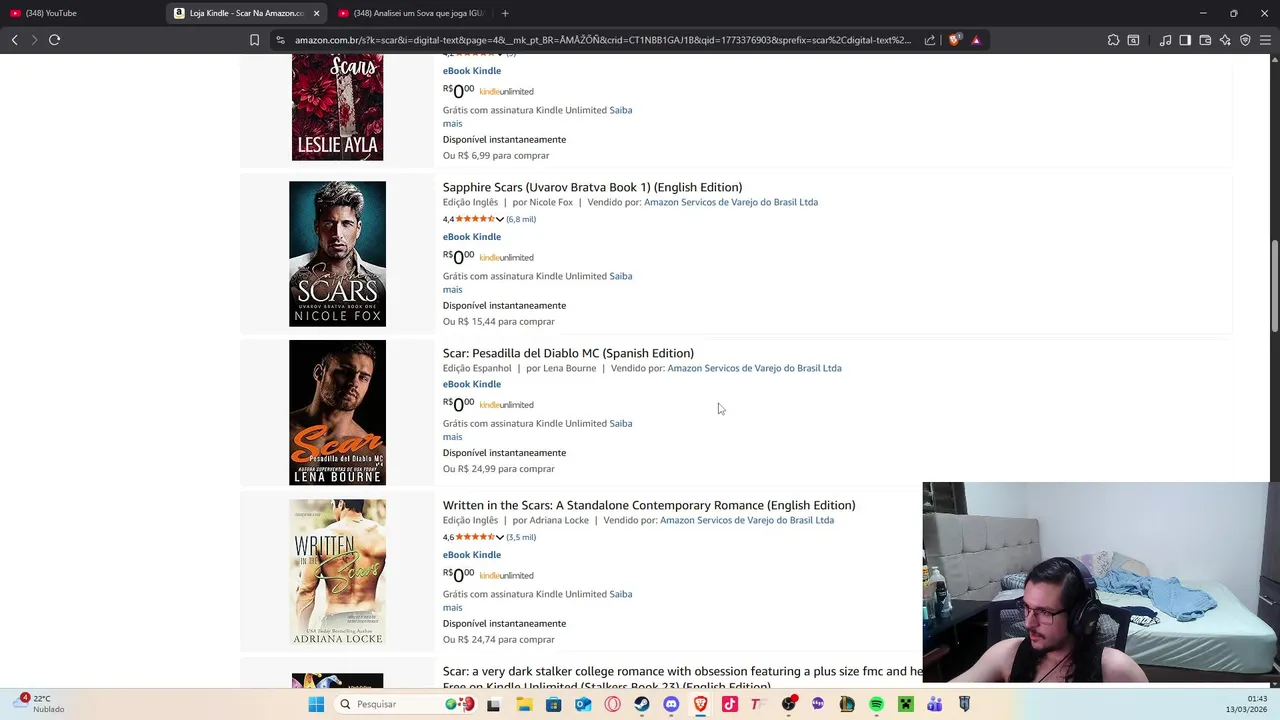The width and height of the screenshot is (1280, 720).
Task: Open the media playlist music note icon
Action: [x=1165, y=40]
